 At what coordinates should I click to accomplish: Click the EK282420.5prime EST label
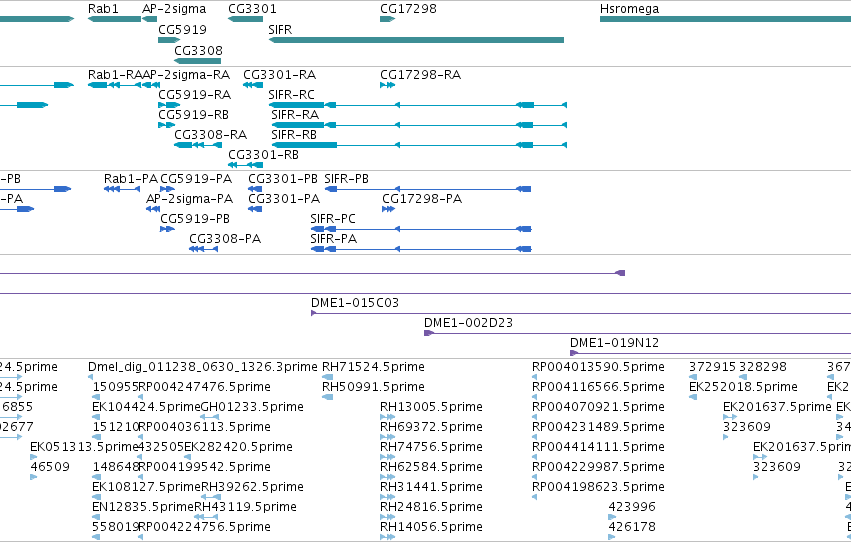tap(238, 447)
